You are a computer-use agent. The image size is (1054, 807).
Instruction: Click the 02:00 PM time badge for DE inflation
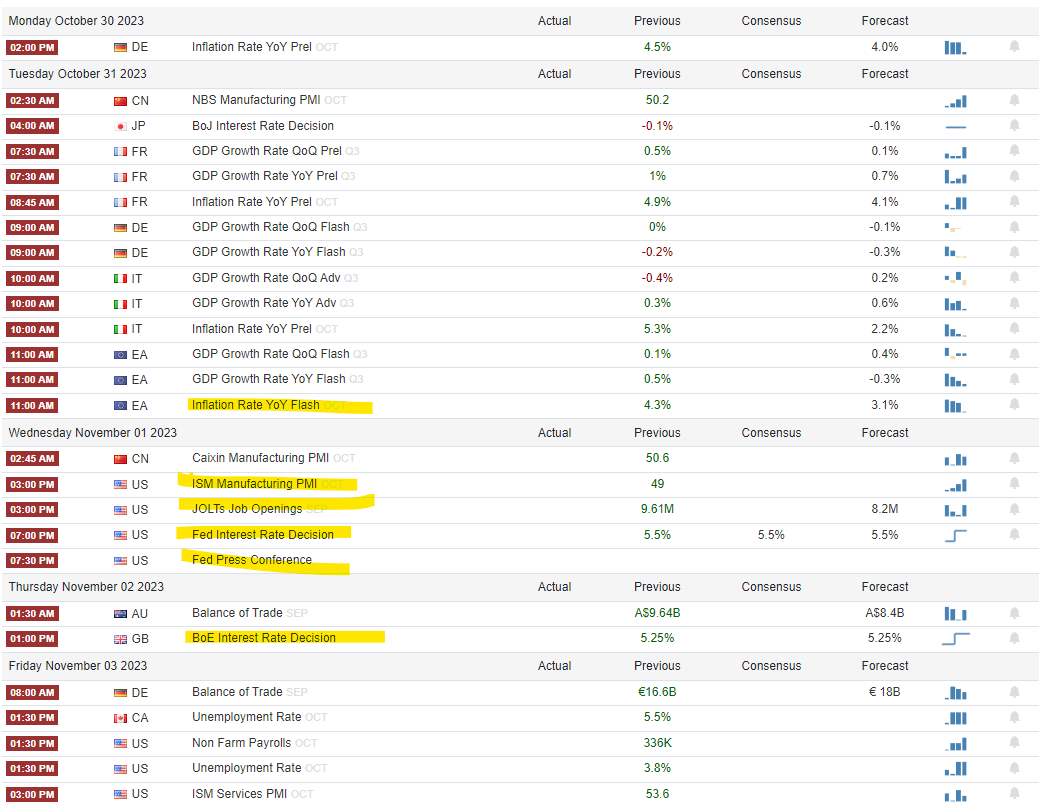pos(32,48)
